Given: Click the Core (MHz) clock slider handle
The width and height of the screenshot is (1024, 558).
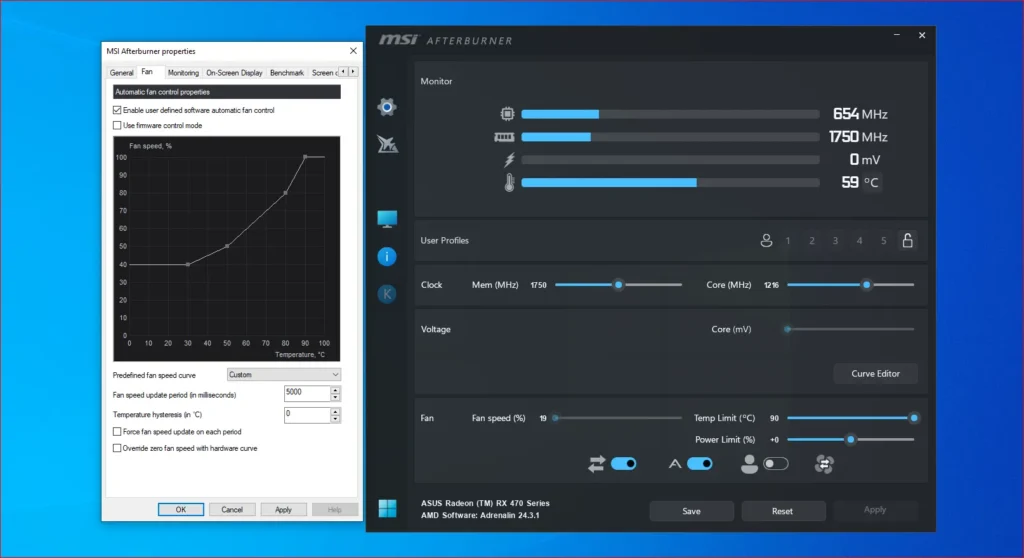Looking at the screenshot, I should point(867,285).
